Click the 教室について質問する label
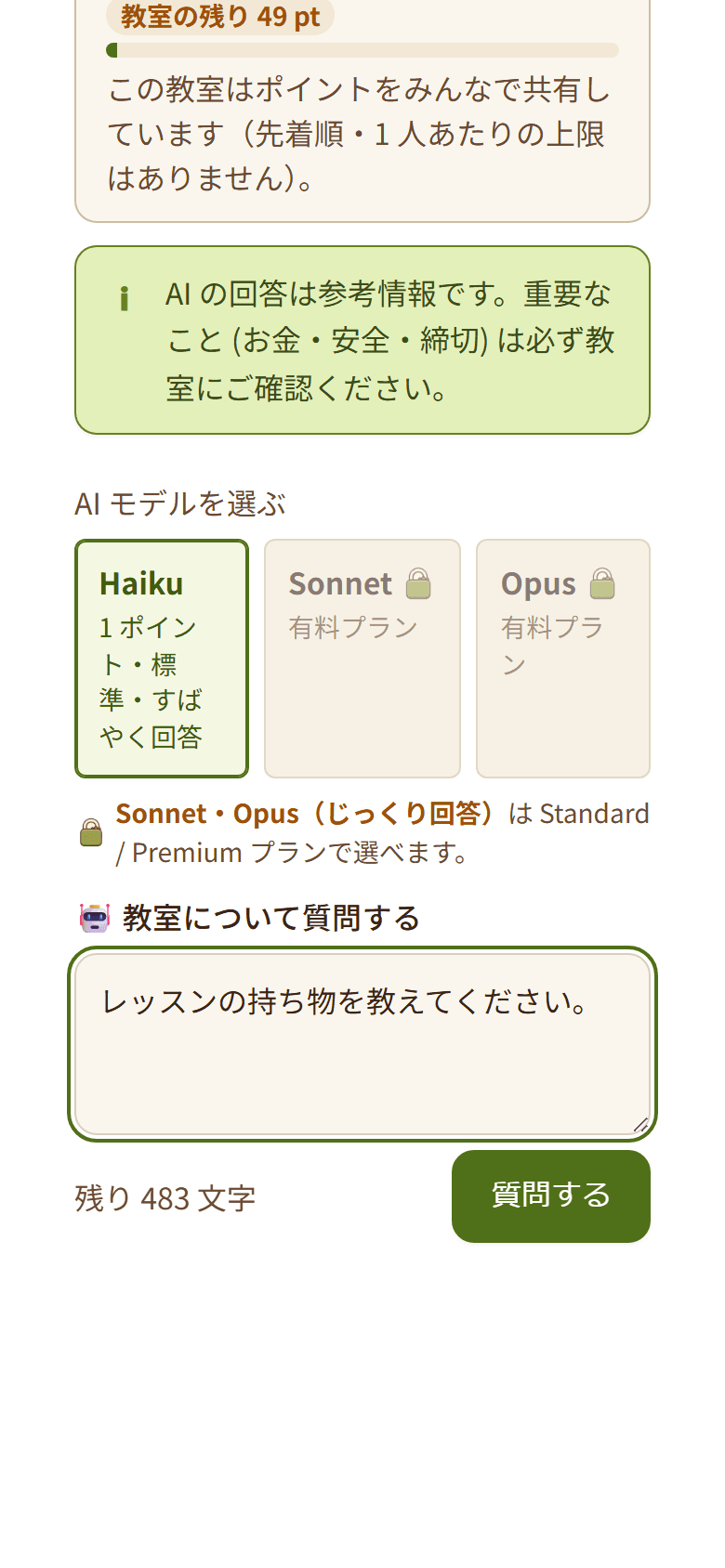 coord(271,918)
